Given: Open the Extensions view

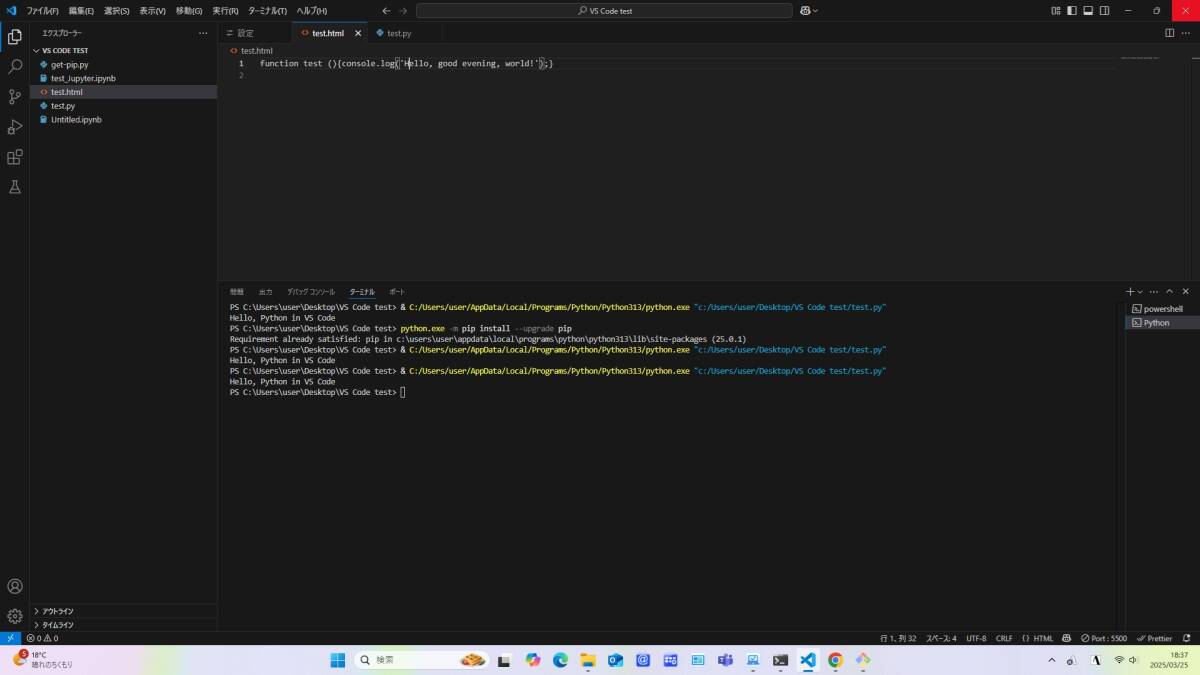Looking at the screenshot, I should coord(15,157).
